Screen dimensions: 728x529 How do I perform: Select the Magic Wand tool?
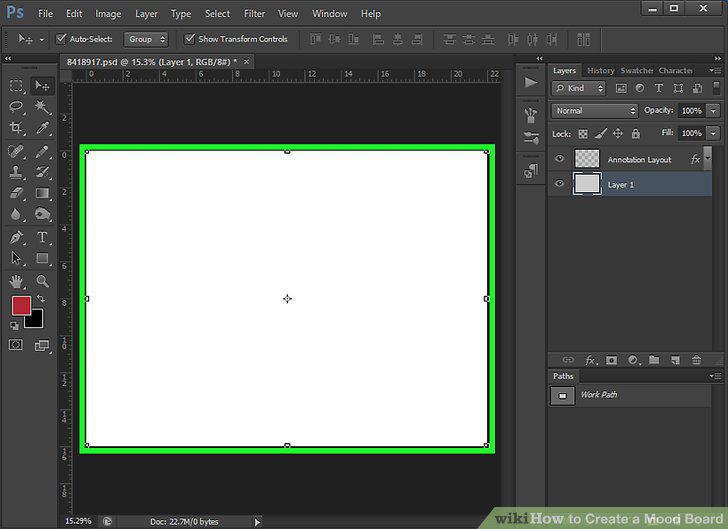[42, 107]
